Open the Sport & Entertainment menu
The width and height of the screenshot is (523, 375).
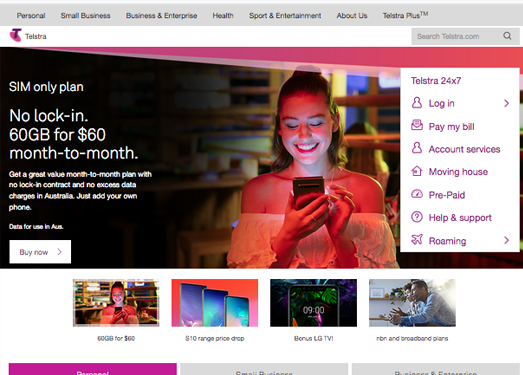coord(285,16)
